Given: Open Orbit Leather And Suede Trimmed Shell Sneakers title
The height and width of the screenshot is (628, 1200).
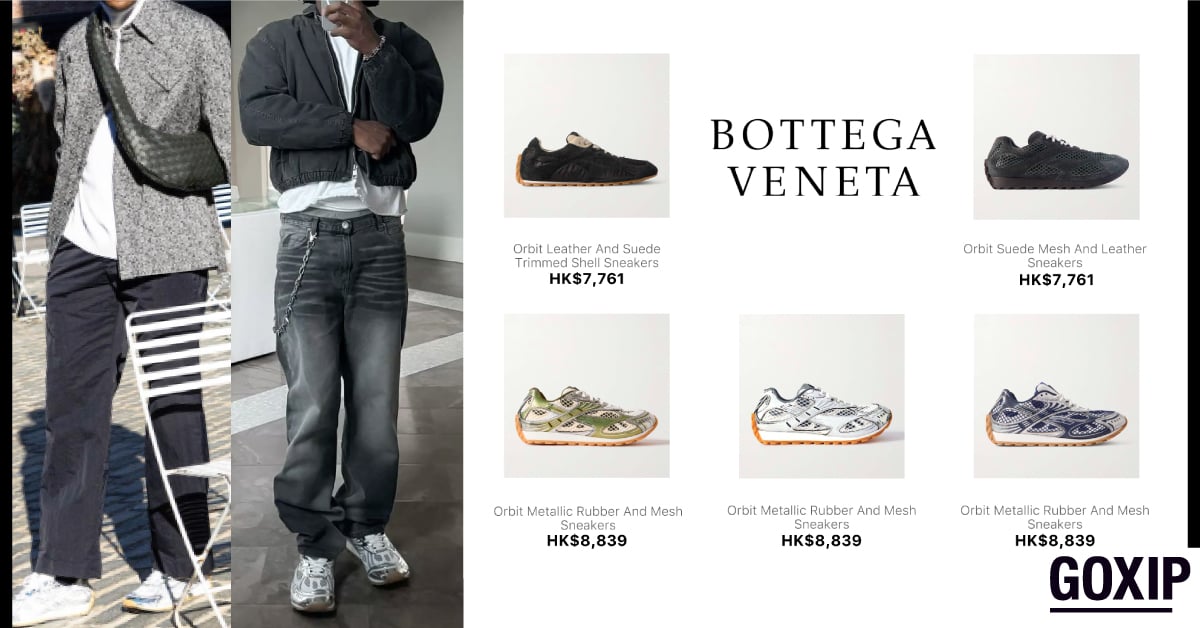Looking at the screenshot, I should (587, 256).
